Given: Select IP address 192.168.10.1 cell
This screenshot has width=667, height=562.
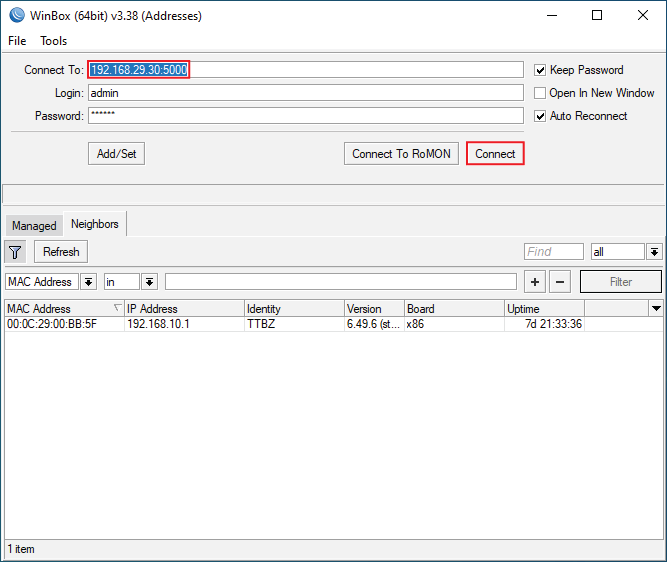Looking at the screenshot, I should [184, 324].
